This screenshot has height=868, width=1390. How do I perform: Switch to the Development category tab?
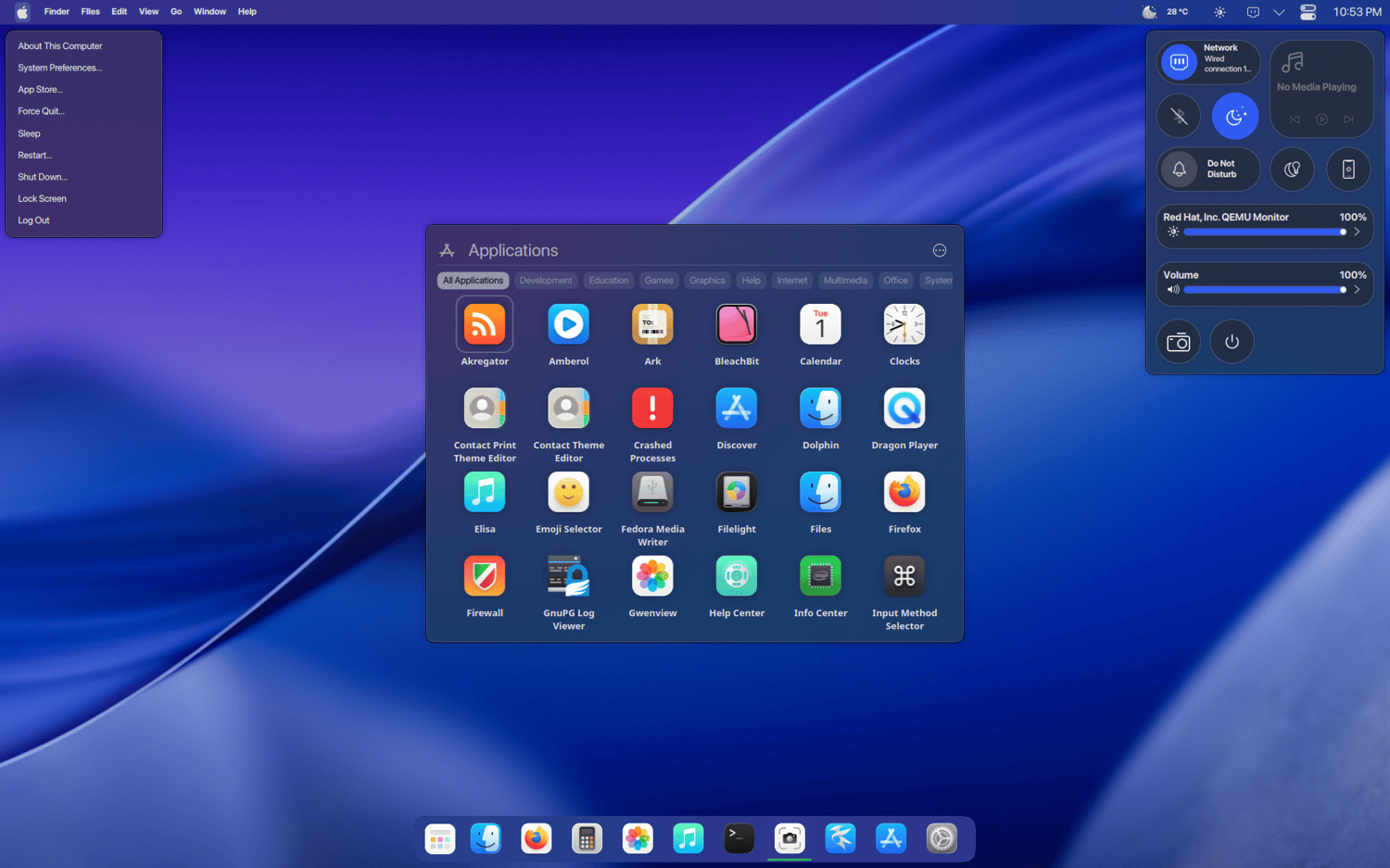[x=546, y=281]
